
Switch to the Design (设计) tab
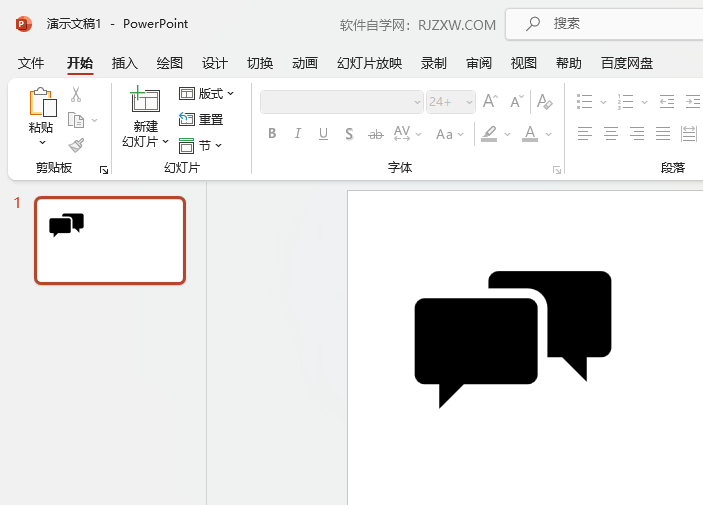(215, 63)
